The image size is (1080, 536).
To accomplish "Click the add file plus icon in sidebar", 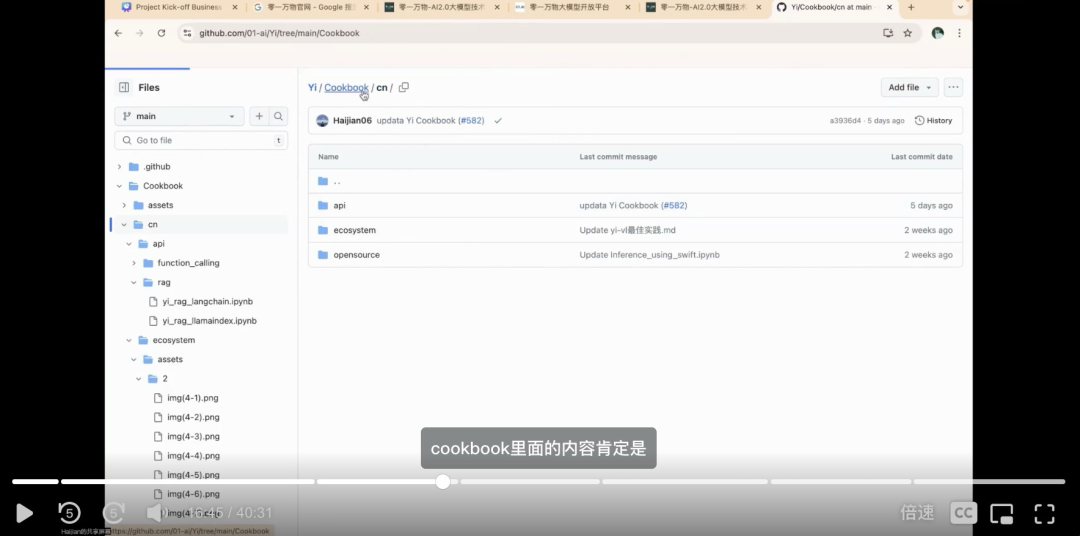I will coord(259,116).
